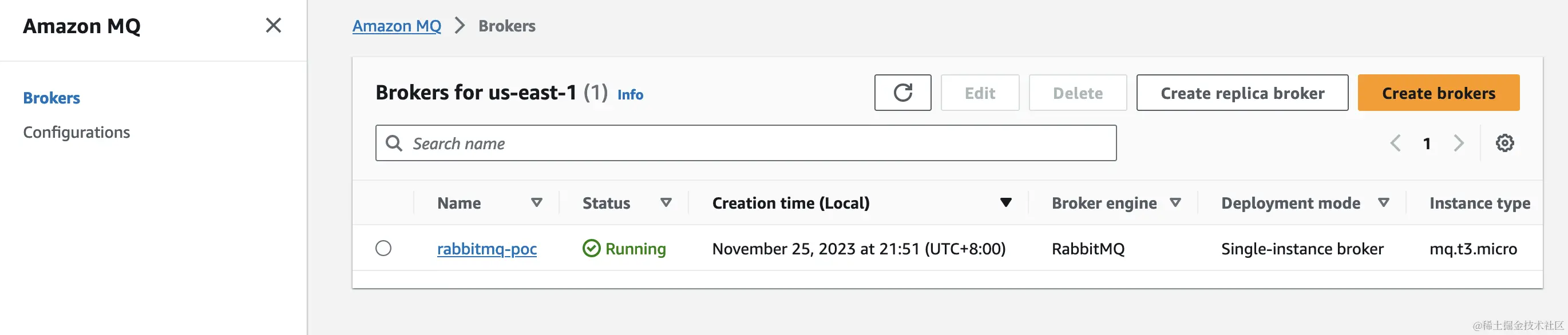Open table preferences gear icon
1568x335 pixels.
pos(1504,143)
